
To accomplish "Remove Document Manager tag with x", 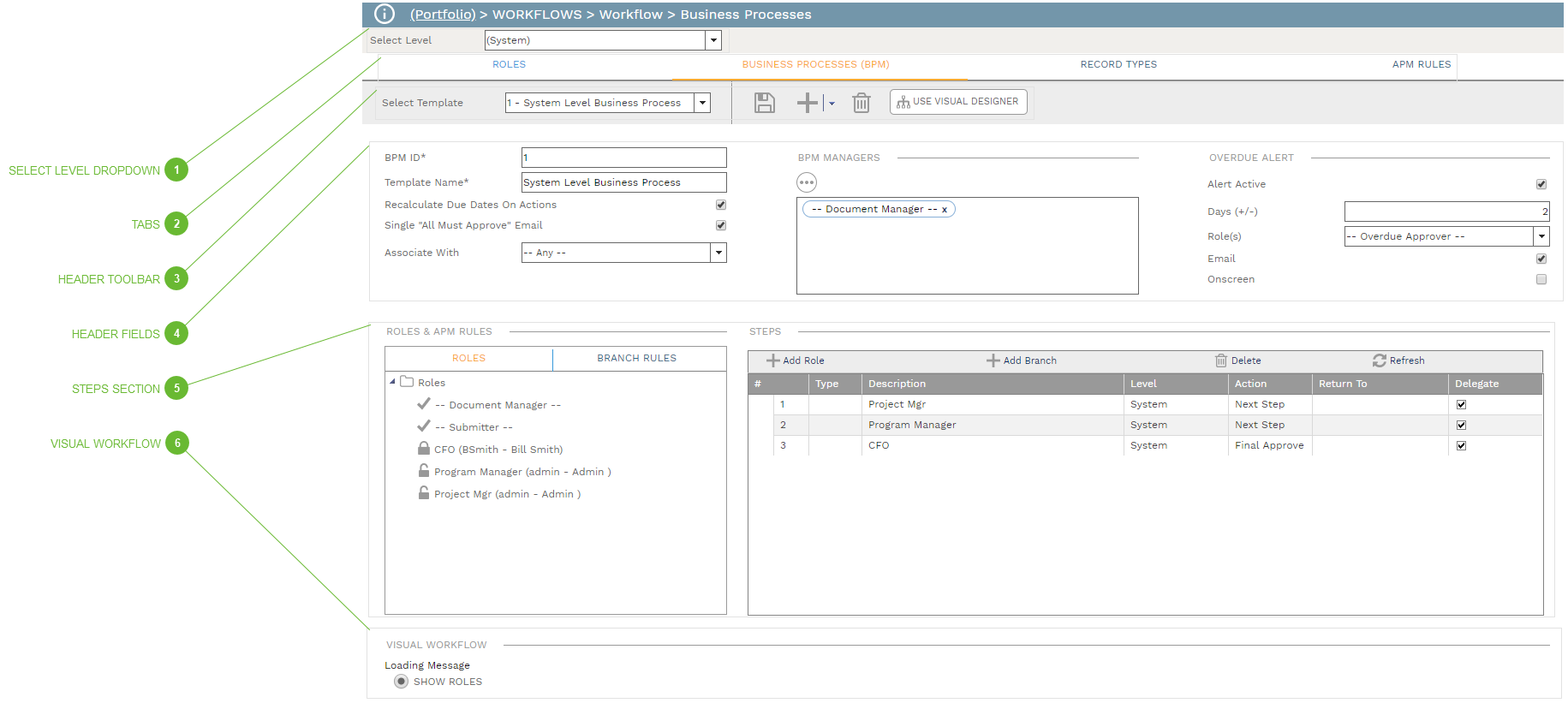I will pos(945,209).
